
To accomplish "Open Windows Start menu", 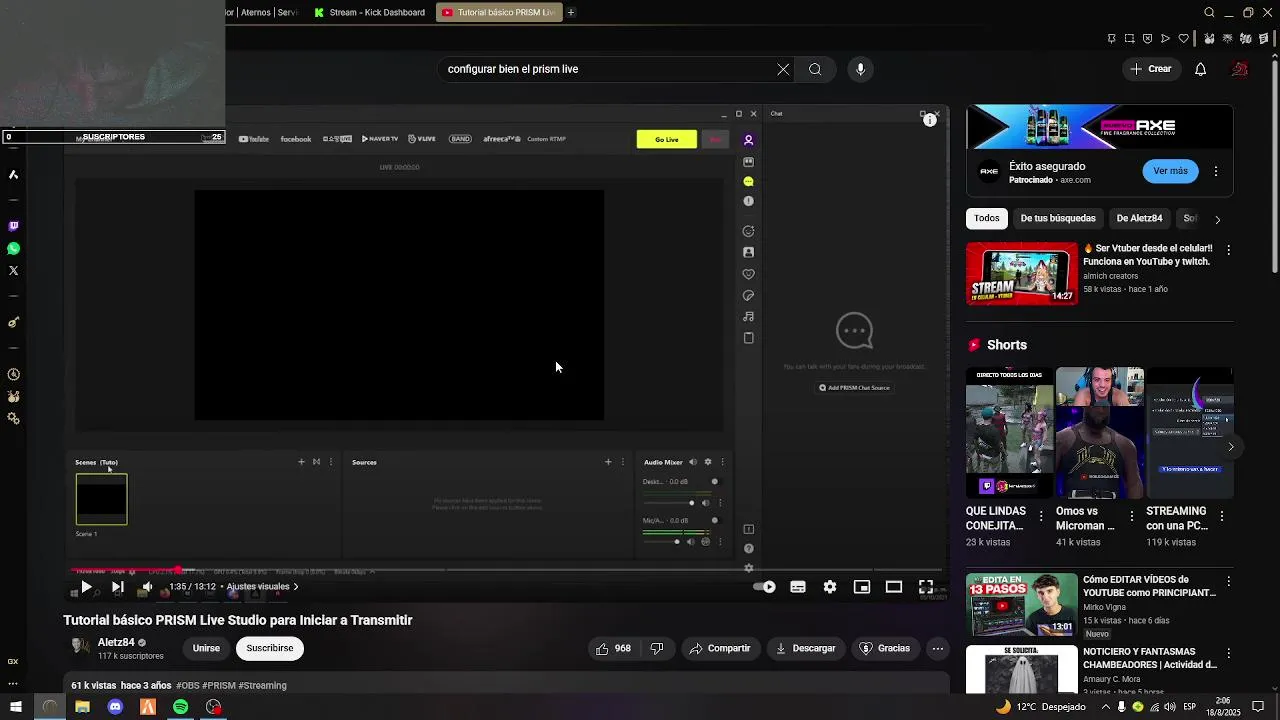I will tap(15, 707).
